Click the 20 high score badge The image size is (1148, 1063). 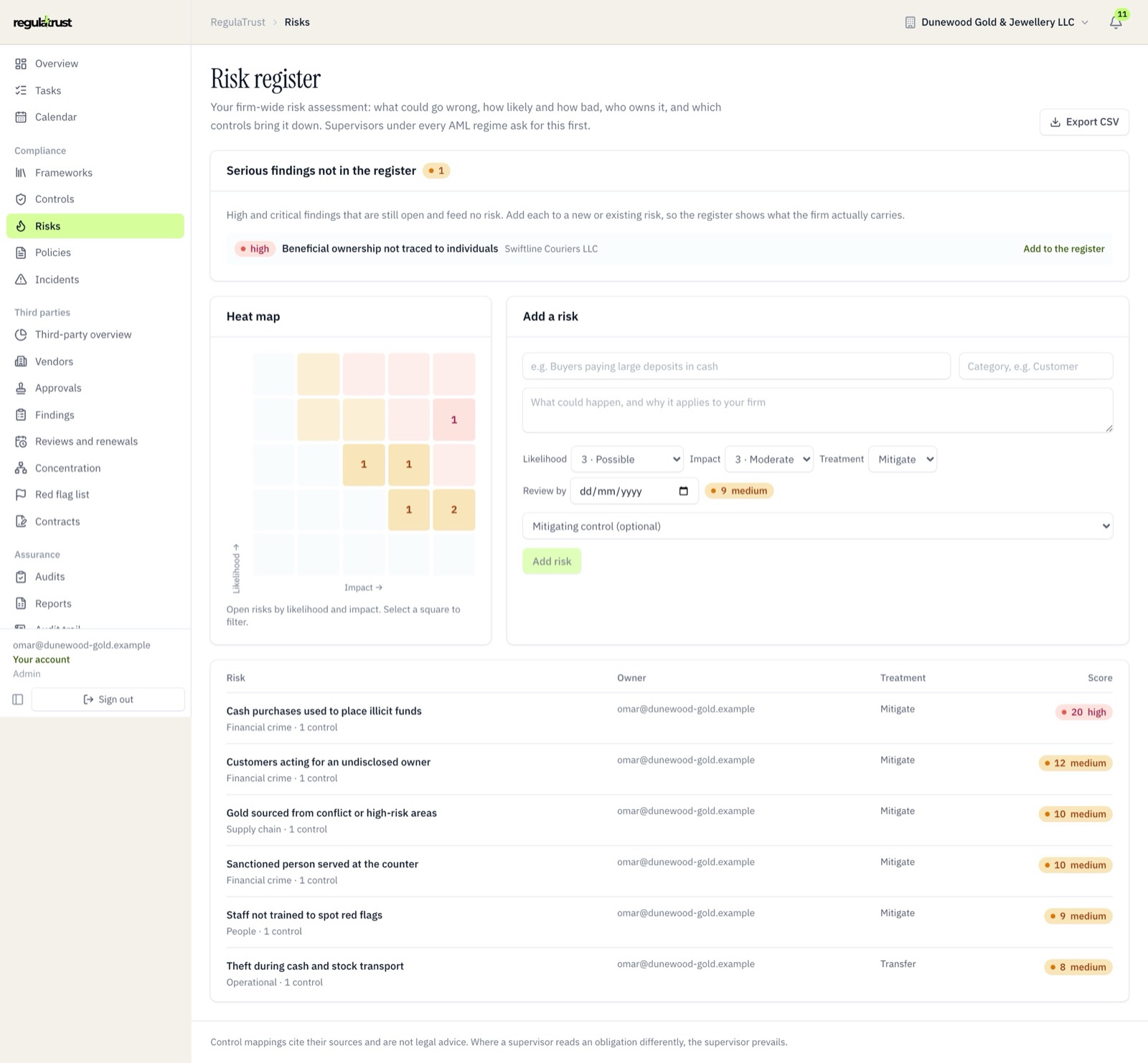pos(1083,712)
